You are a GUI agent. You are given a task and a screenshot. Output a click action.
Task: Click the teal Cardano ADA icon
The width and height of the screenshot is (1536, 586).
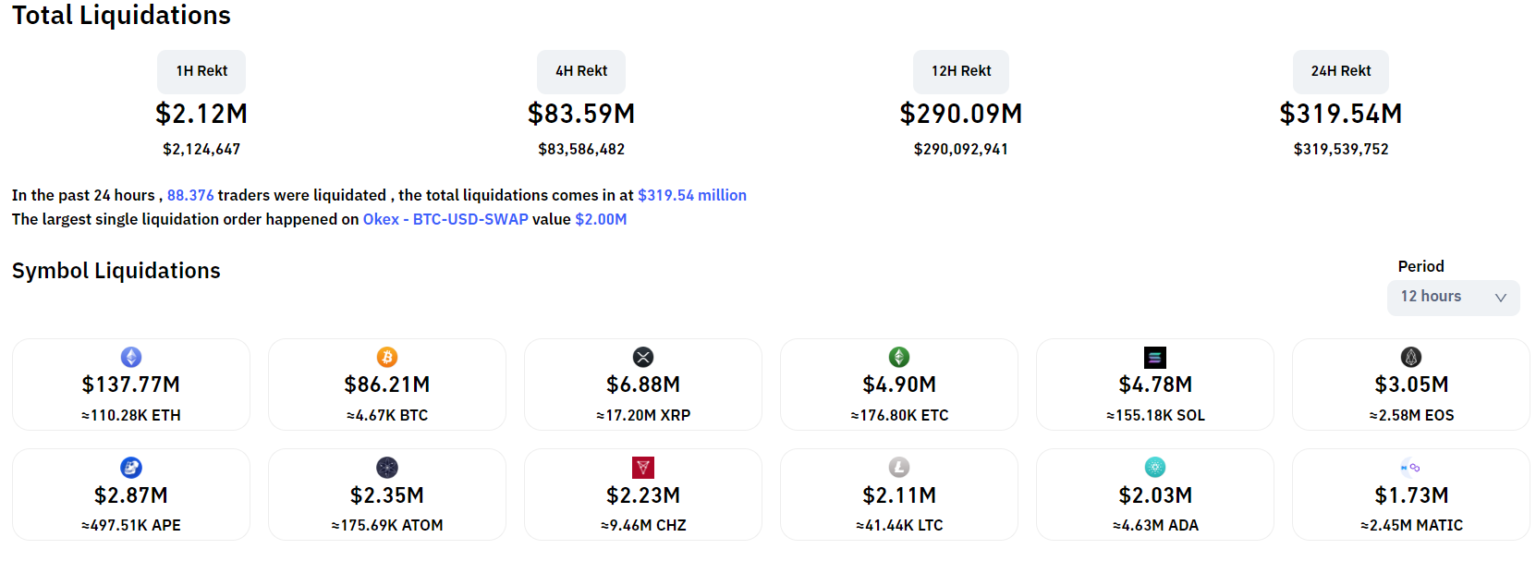click(1155, 467)
